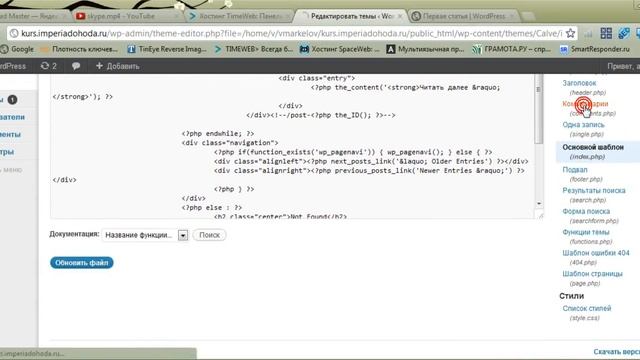
Task: Switch to the Хостинг TimeWeb tab
Action: (x=241, y=16)
